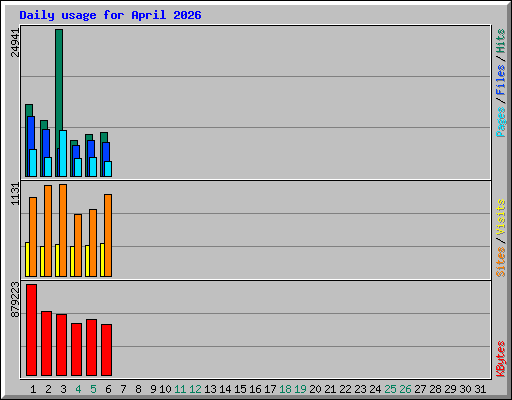Click the 24941 hits axis value
Viewport: 512px width, 400px height.
pos(15,43)
